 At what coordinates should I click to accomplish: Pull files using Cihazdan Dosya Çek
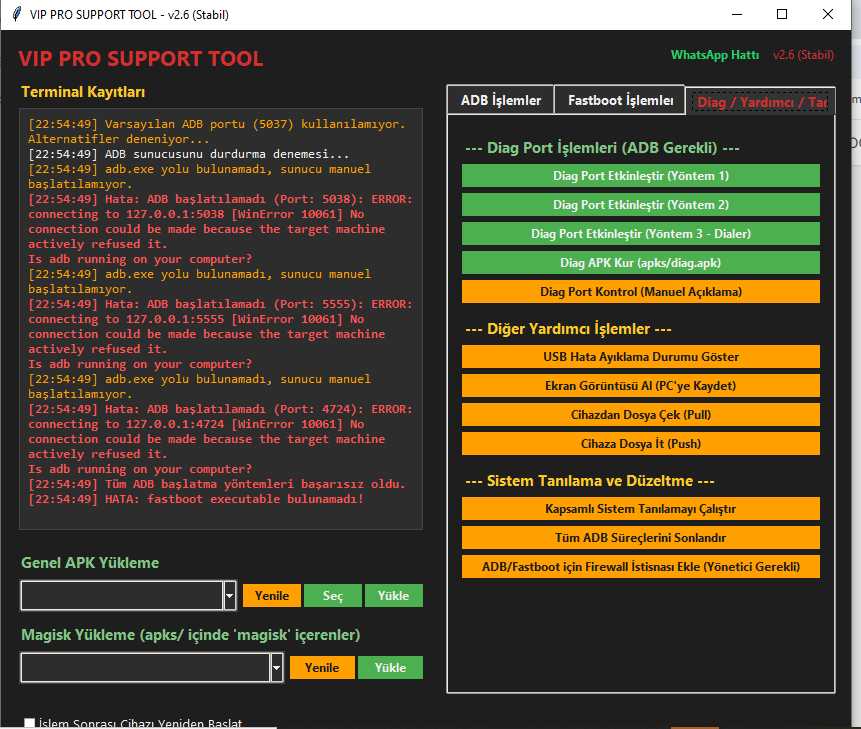pyautogui.click(x=640, y=414)
